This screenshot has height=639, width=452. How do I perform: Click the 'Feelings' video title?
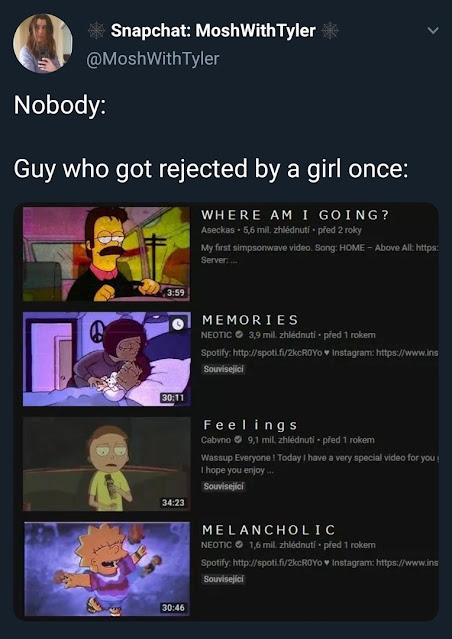[250, 425]
